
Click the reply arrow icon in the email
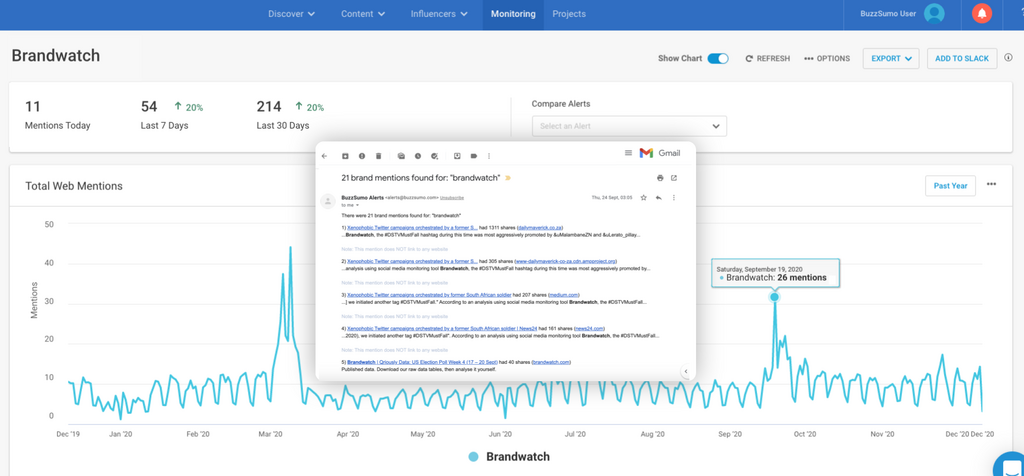coord(658,198)
